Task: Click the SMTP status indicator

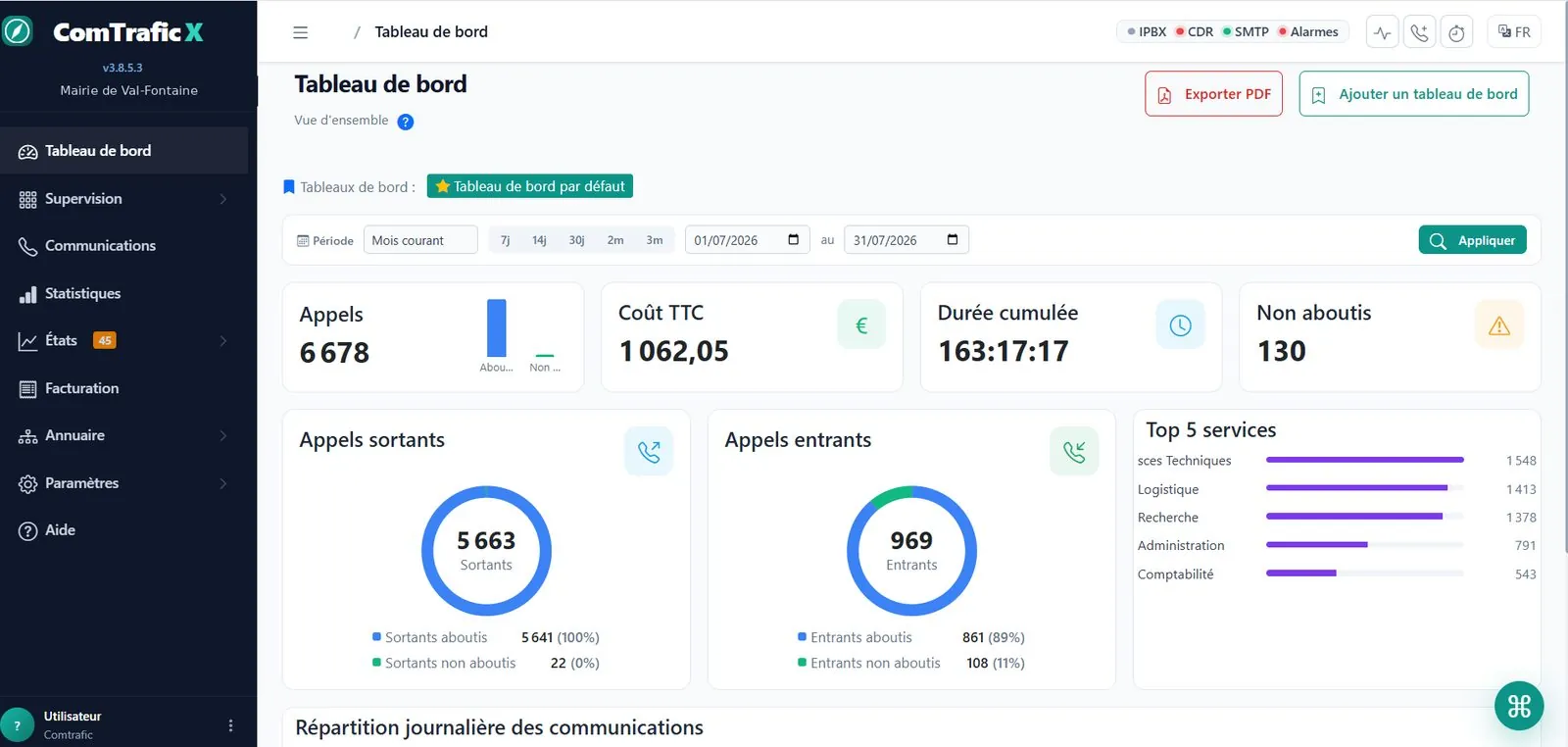Action: pos(1246,31)
